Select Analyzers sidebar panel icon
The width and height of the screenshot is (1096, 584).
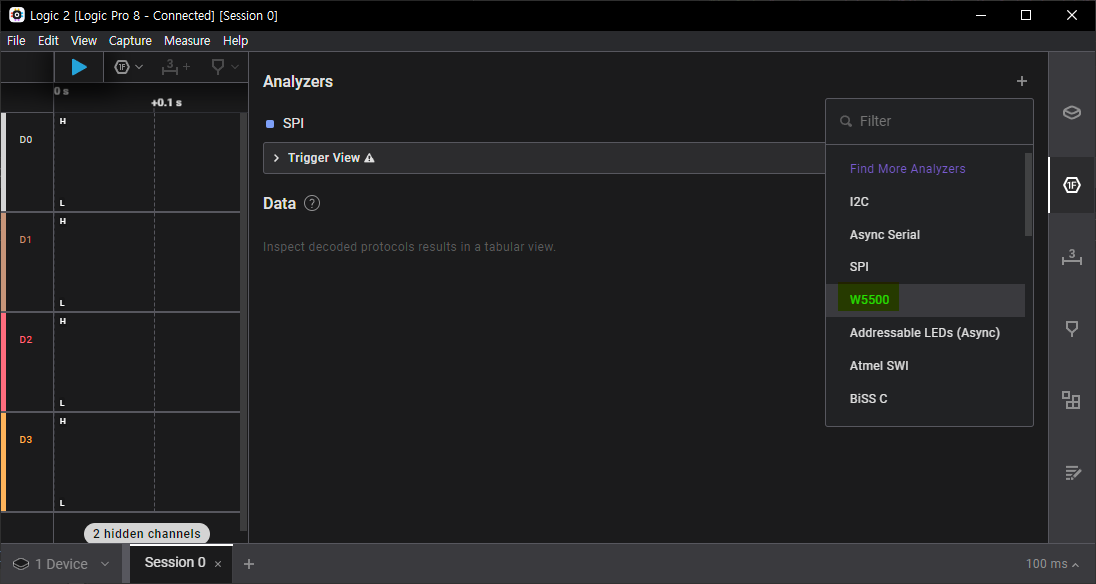pos(1072,185)
